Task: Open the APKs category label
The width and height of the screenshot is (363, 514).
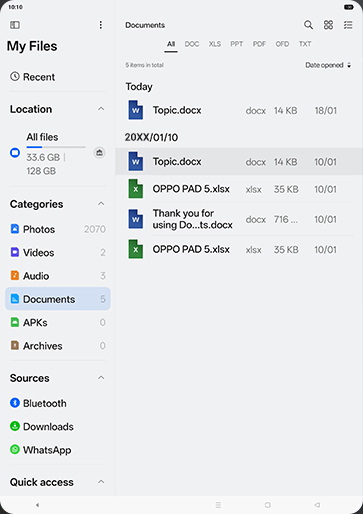Action: (35, 323)
